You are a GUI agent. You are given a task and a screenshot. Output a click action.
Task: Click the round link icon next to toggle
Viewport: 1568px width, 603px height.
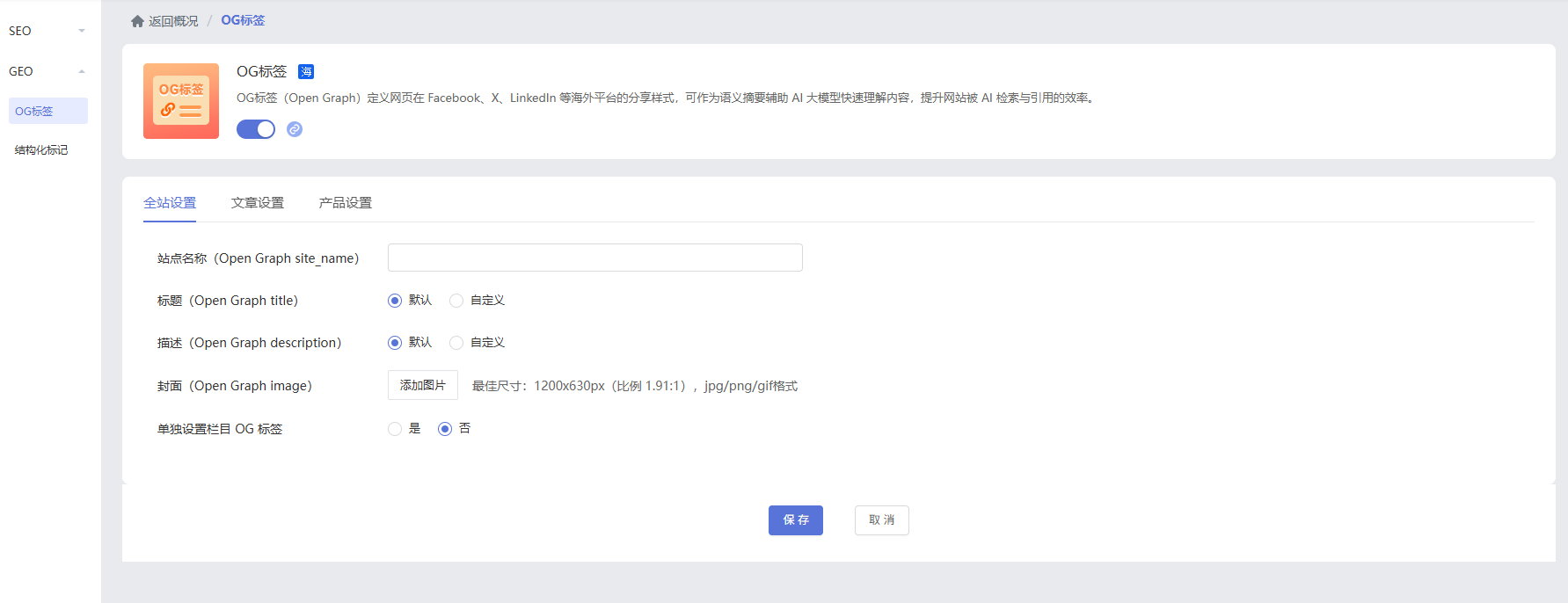coord(295,129)
